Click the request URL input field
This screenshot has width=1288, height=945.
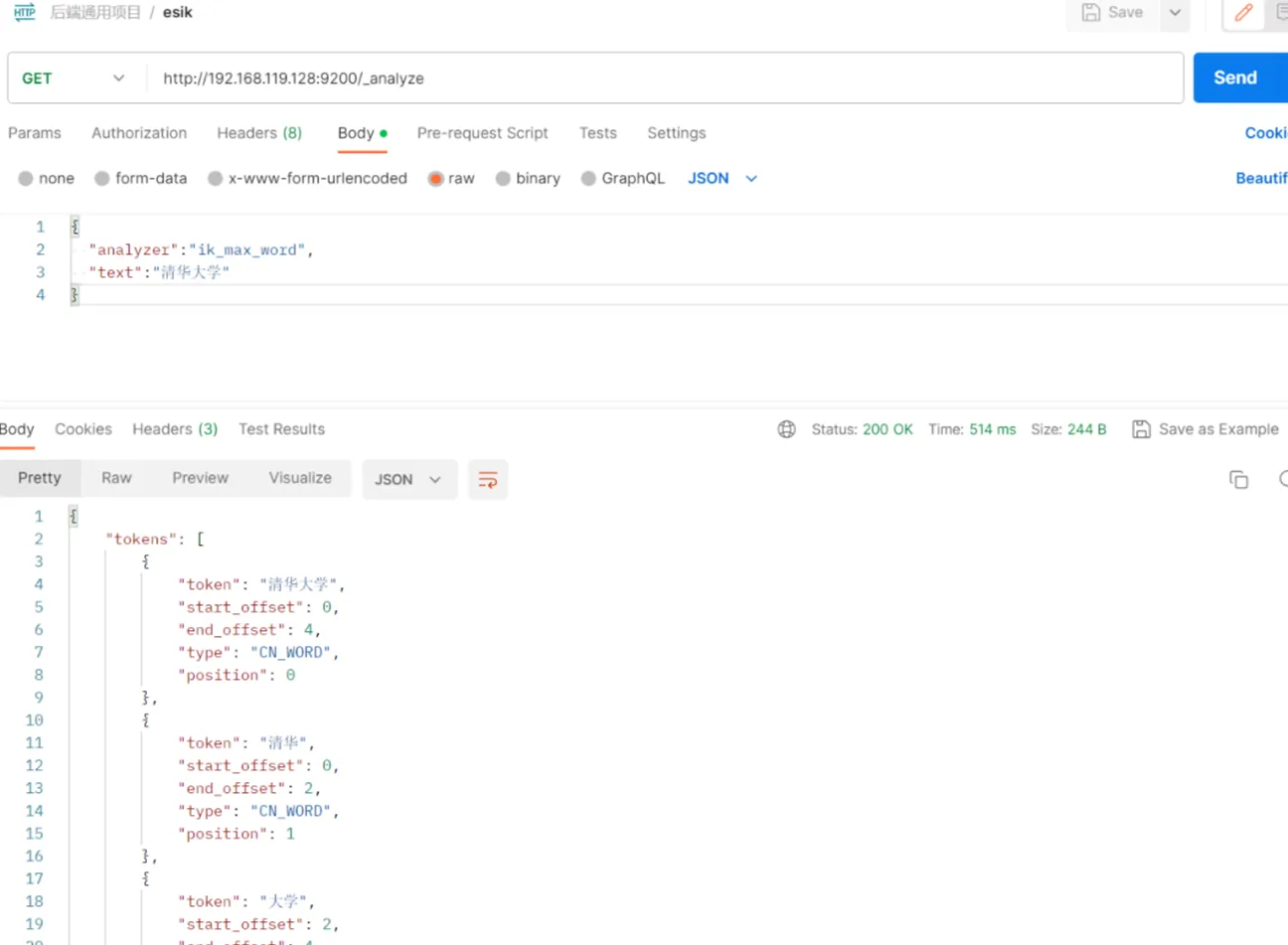click(664, 79)
